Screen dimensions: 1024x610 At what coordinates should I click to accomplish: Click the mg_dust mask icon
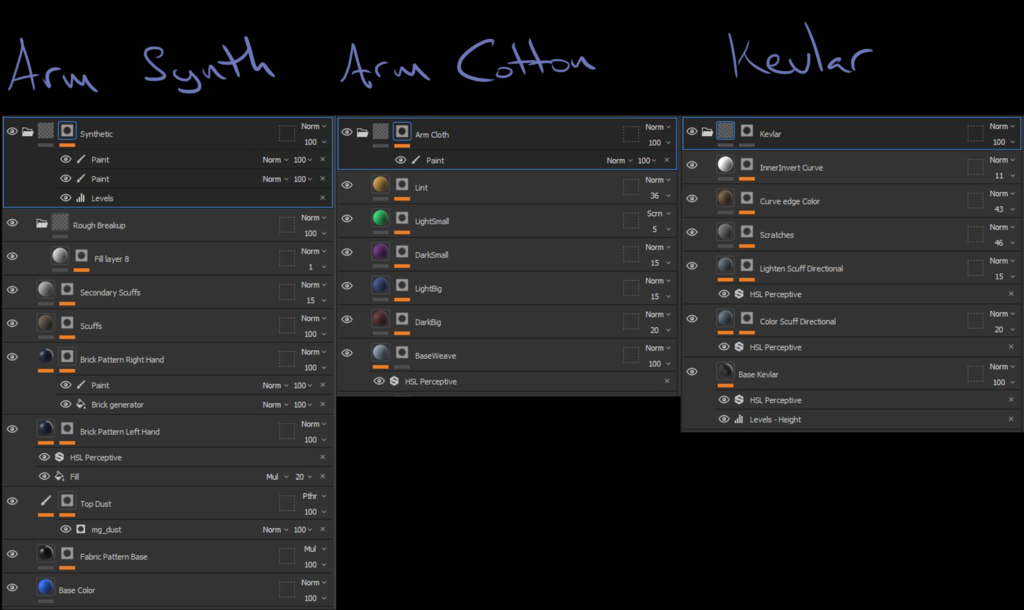81,529
